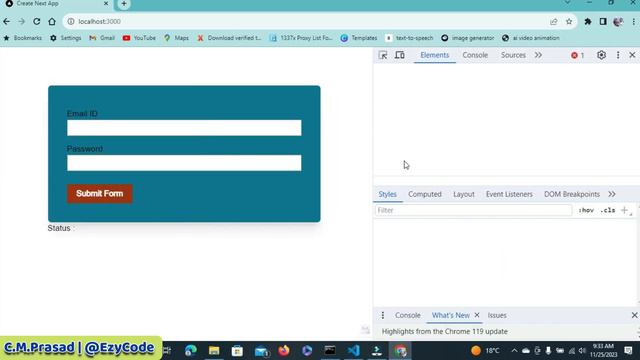Select the Event Listeners pane tab
The width and height of the screenshot is (640, 360).
[509, 194]
